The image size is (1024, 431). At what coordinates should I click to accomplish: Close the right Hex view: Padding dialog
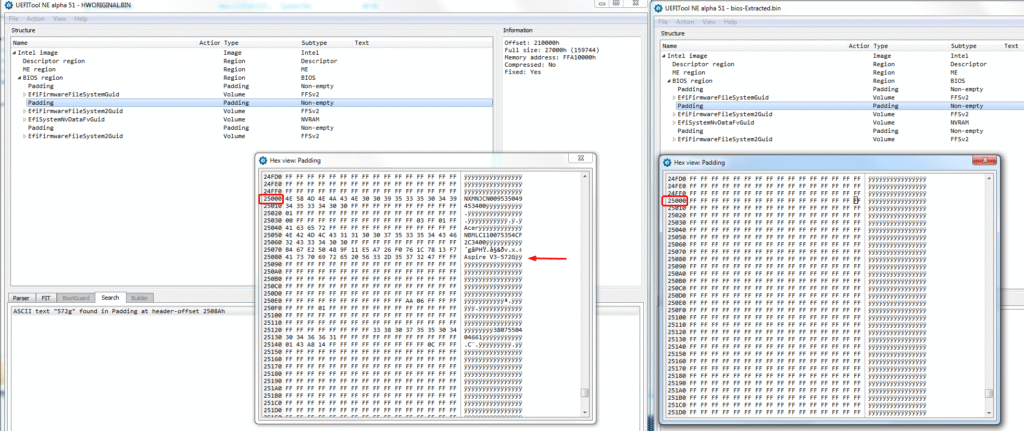985,160
